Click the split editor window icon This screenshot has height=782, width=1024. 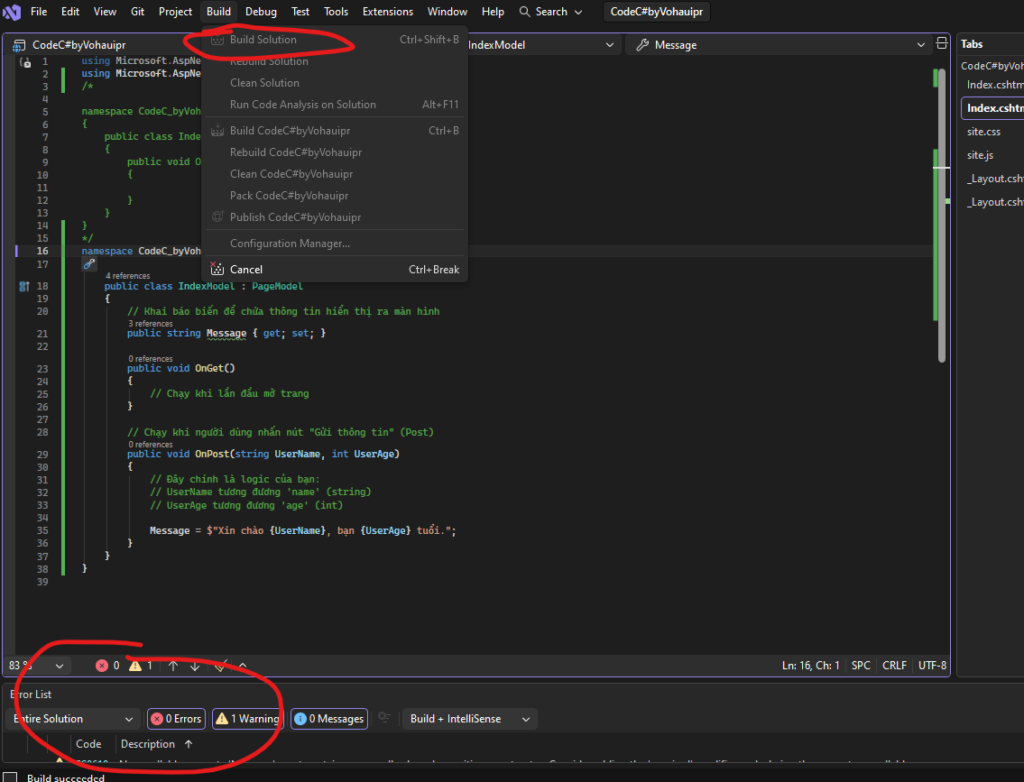tap(941, 44)
